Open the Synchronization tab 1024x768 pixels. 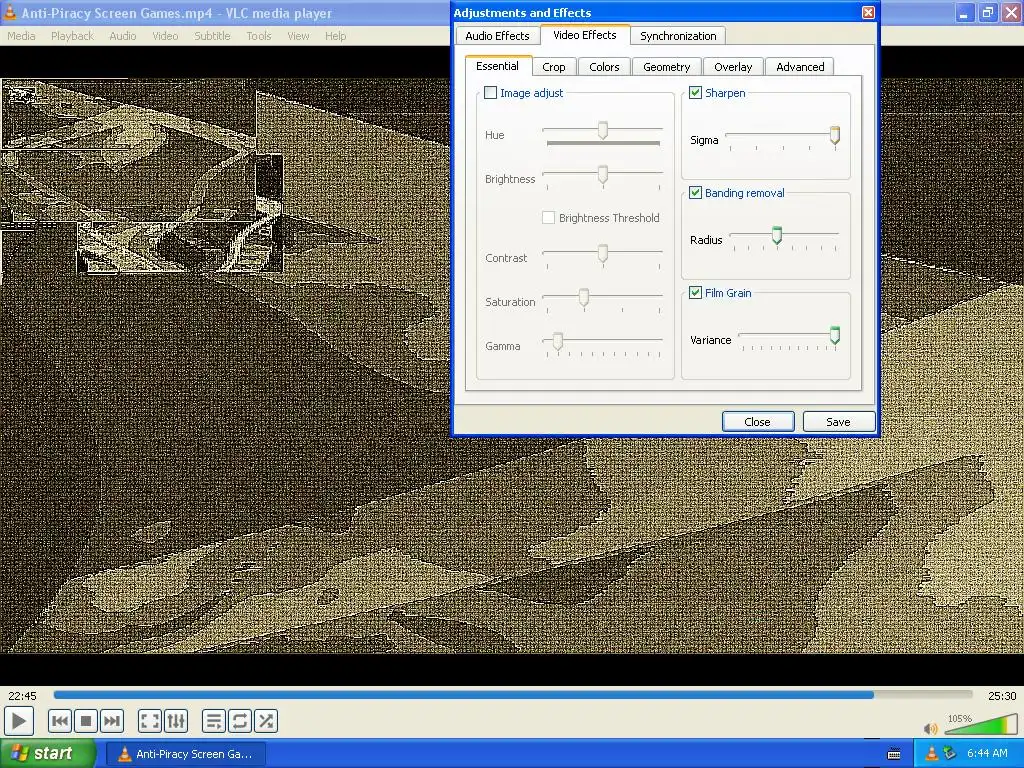678,36
